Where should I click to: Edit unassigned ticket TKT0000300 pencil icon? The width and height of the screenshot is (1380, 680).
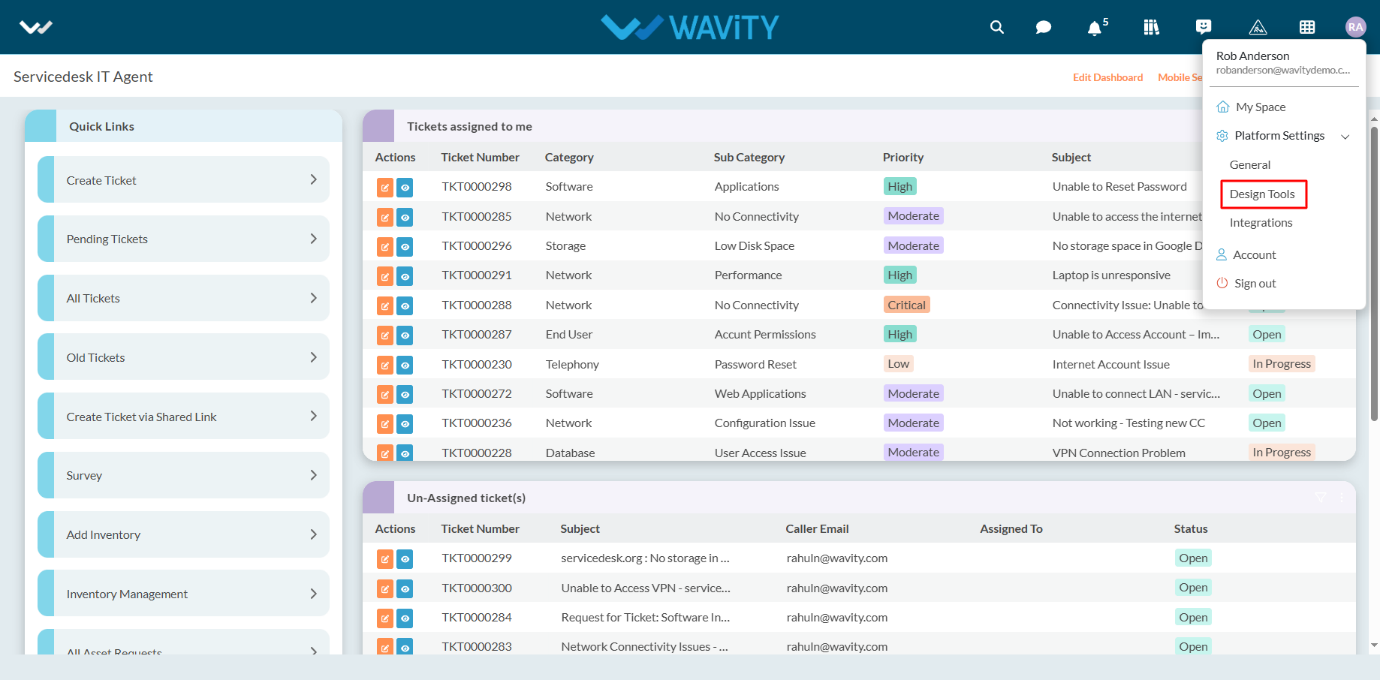pos(385,588)
